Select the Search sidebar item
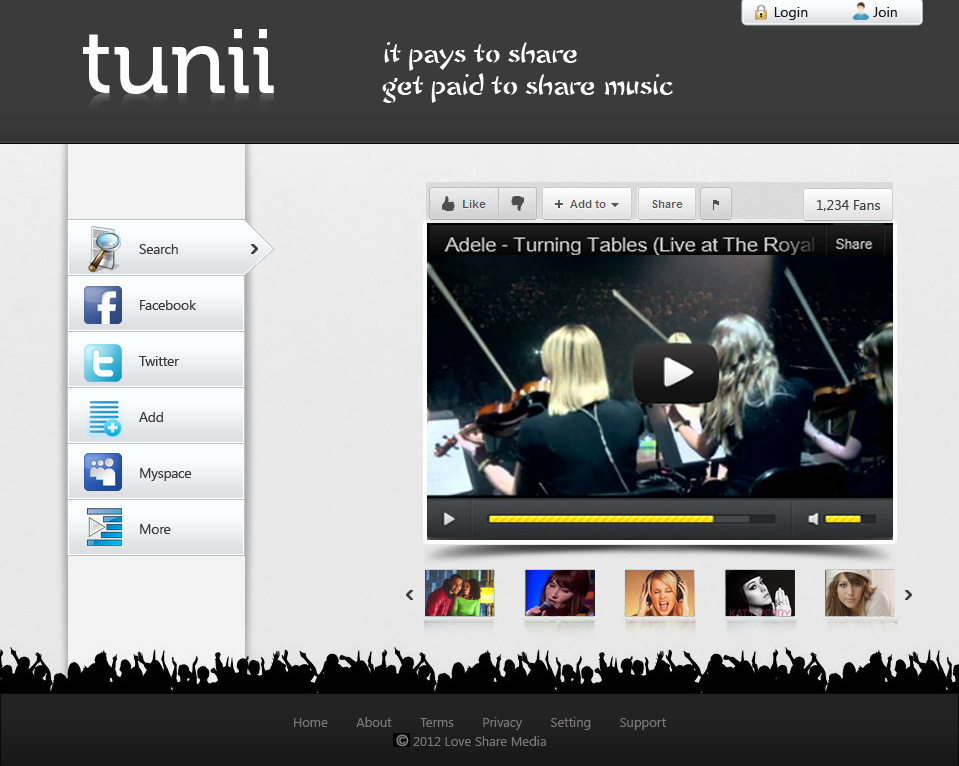This screenshot has width=959, height=766. point(168,248)
